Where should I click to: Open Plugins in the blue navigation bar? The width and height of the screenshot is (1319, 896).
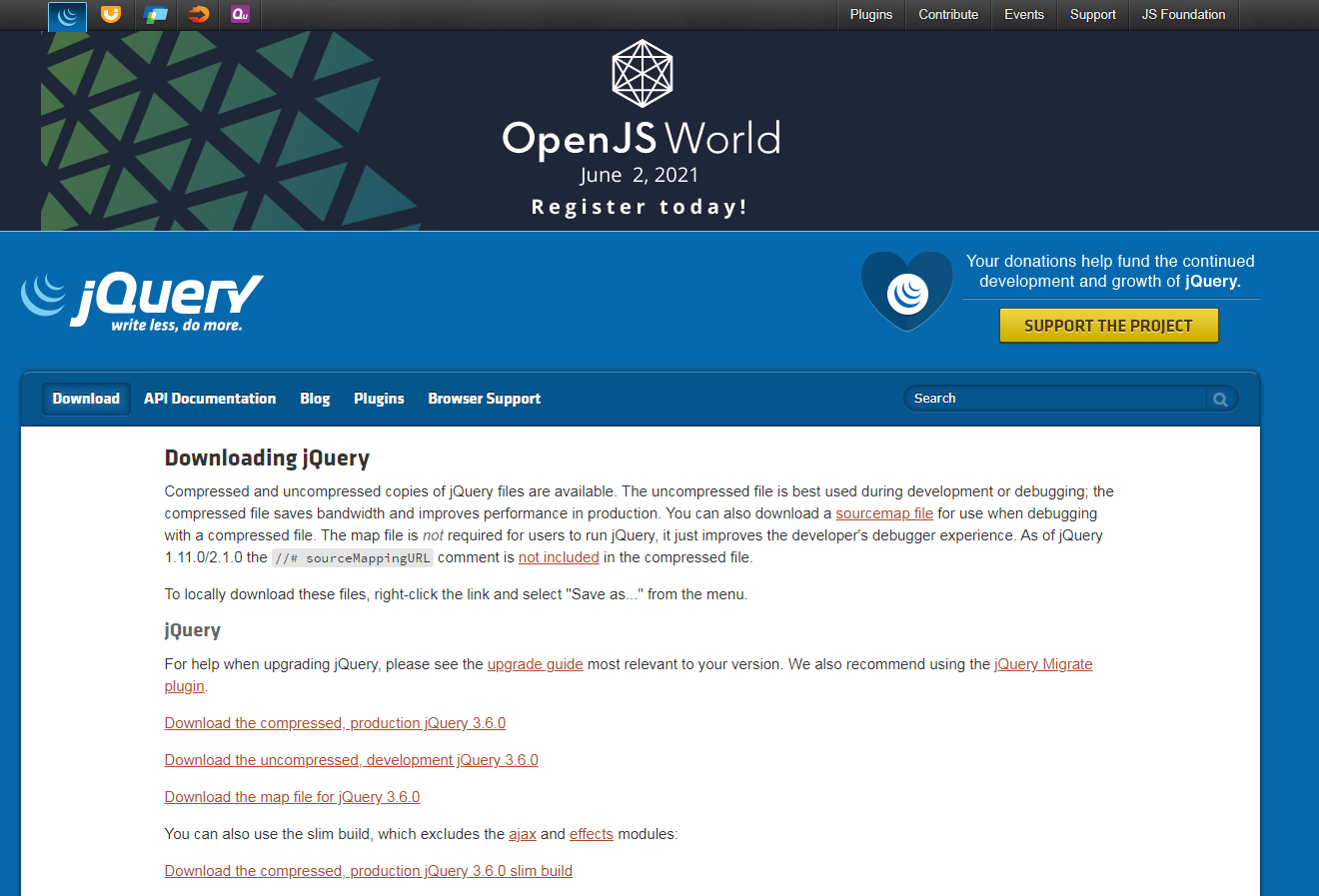point(379,399)
